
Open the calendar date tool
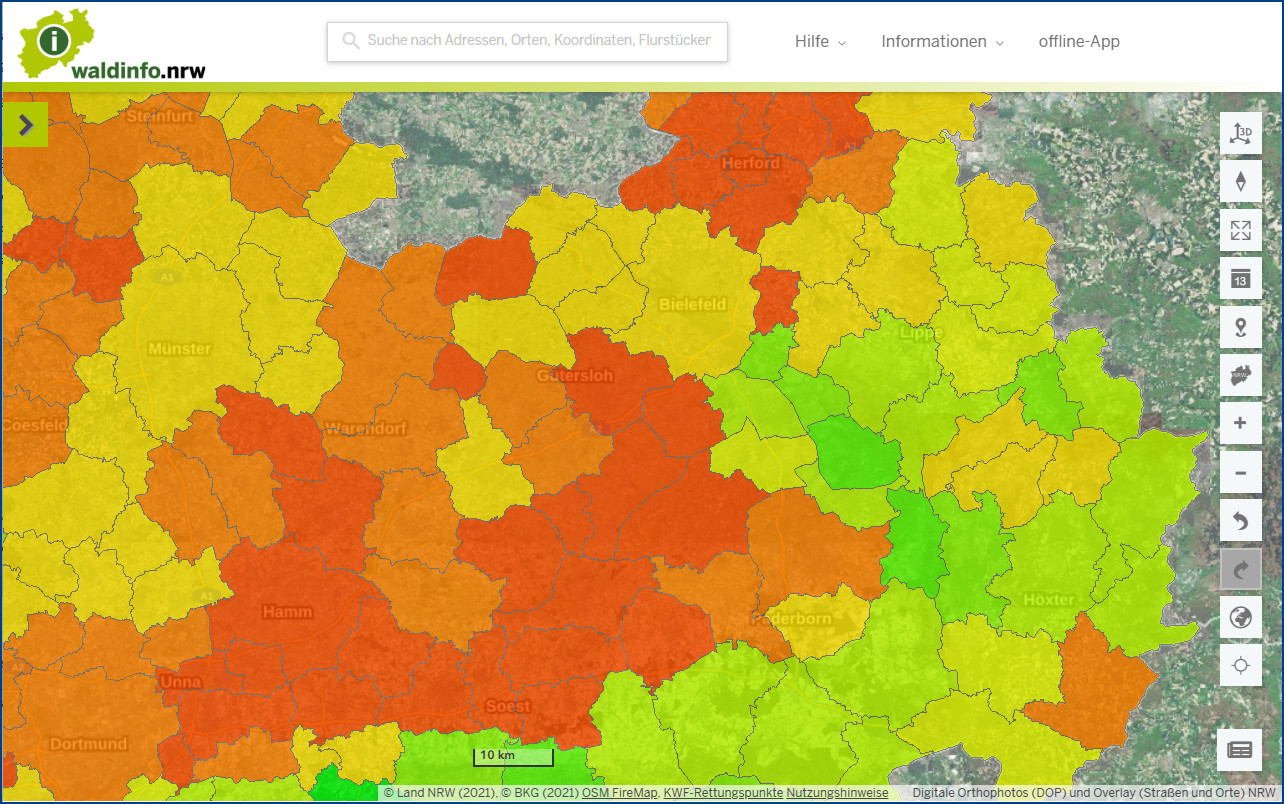click(x=1241, y=278)
